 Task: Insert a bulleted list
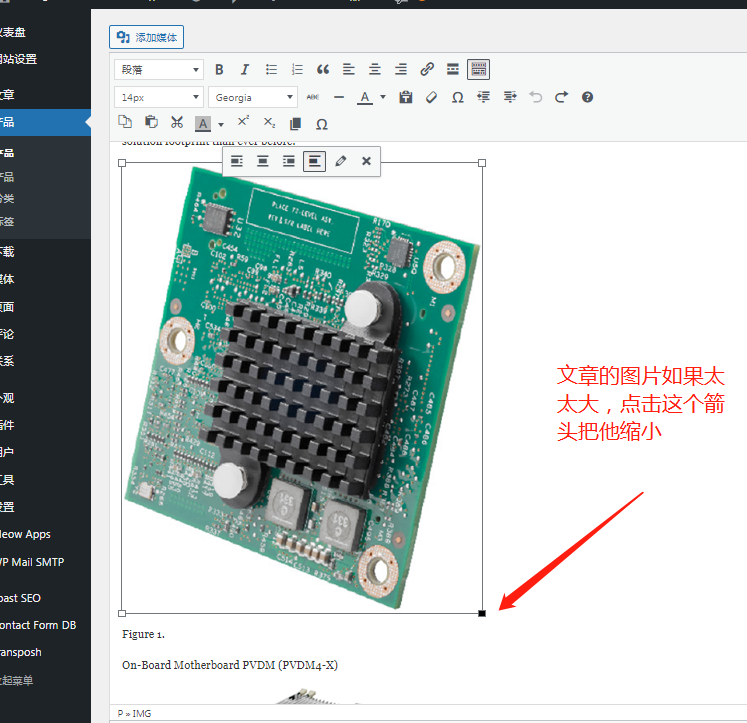click(271, 70)
